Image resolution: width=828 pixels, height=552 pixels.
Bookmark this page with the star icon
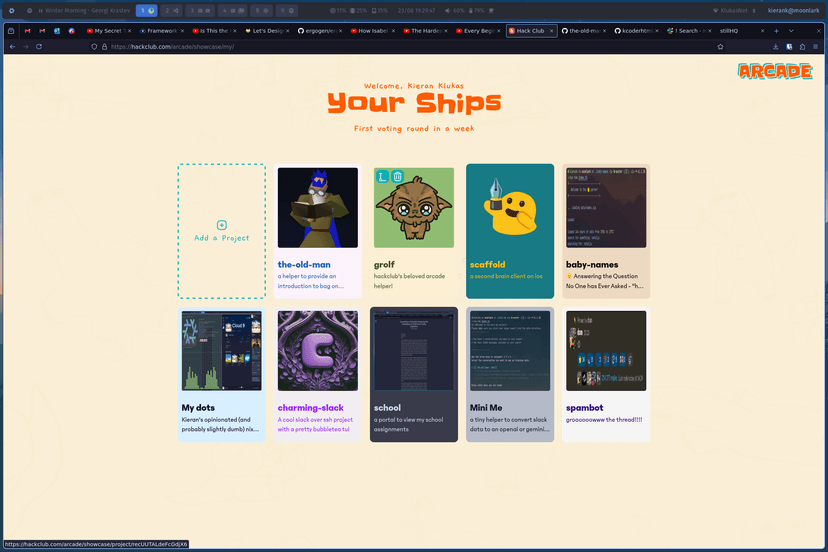[720, 46]
